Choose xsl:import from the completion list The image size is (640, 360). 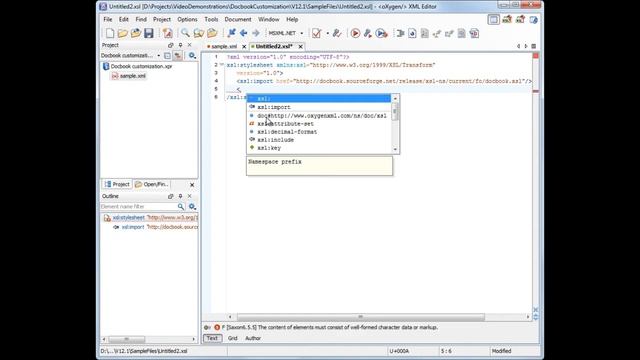(x=274, y=107)
